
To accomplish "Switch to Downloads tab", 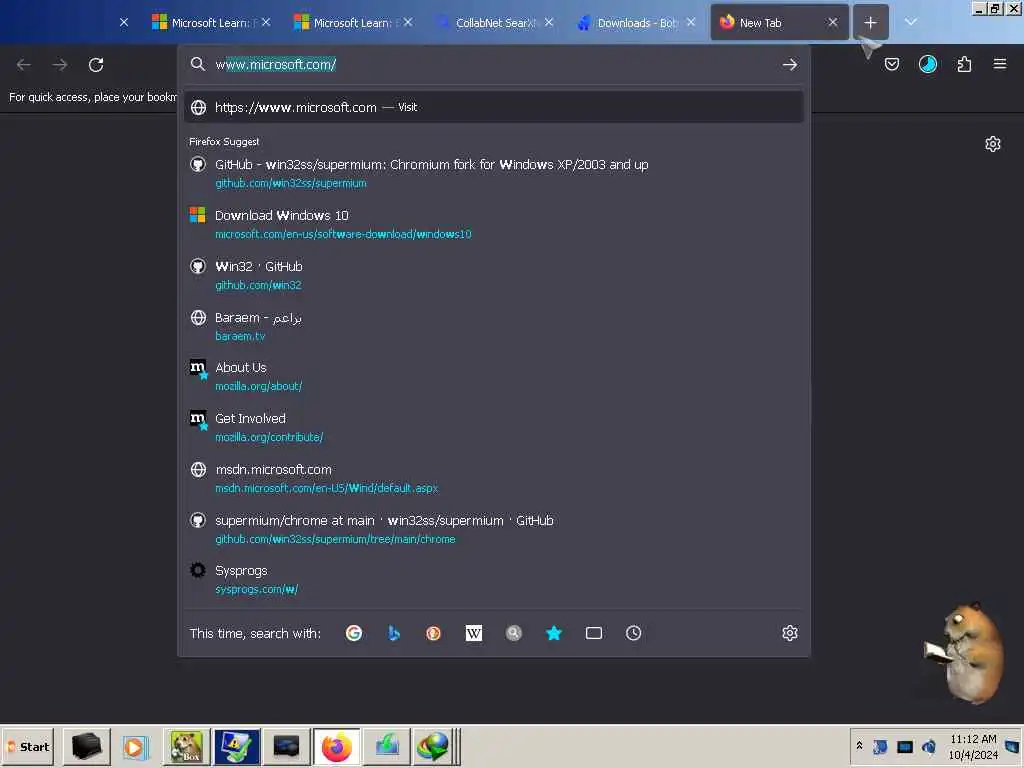I will click(x=630, y=23).
